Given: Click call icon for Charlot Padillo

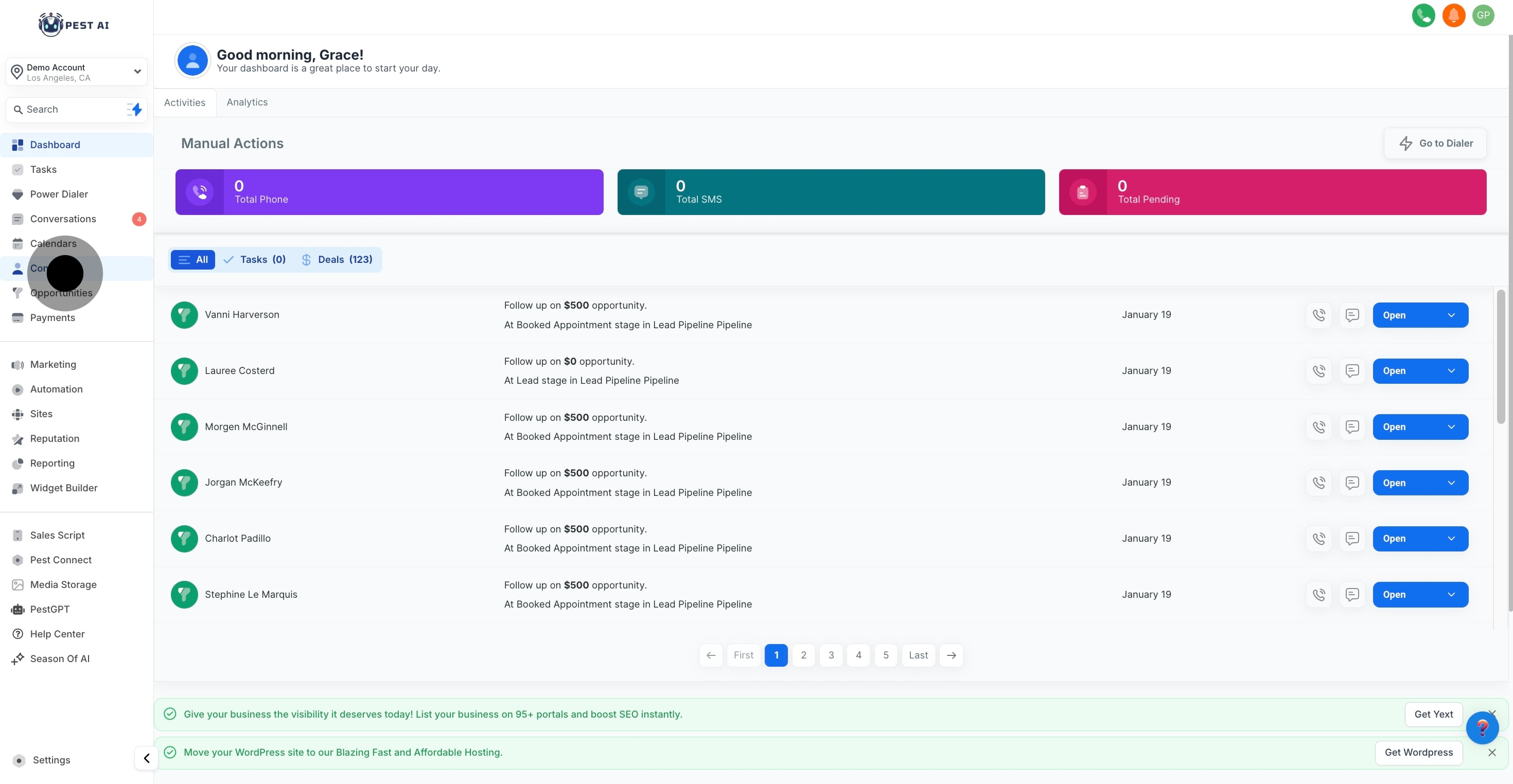Looking at the screenshot, I should 1318,539.
